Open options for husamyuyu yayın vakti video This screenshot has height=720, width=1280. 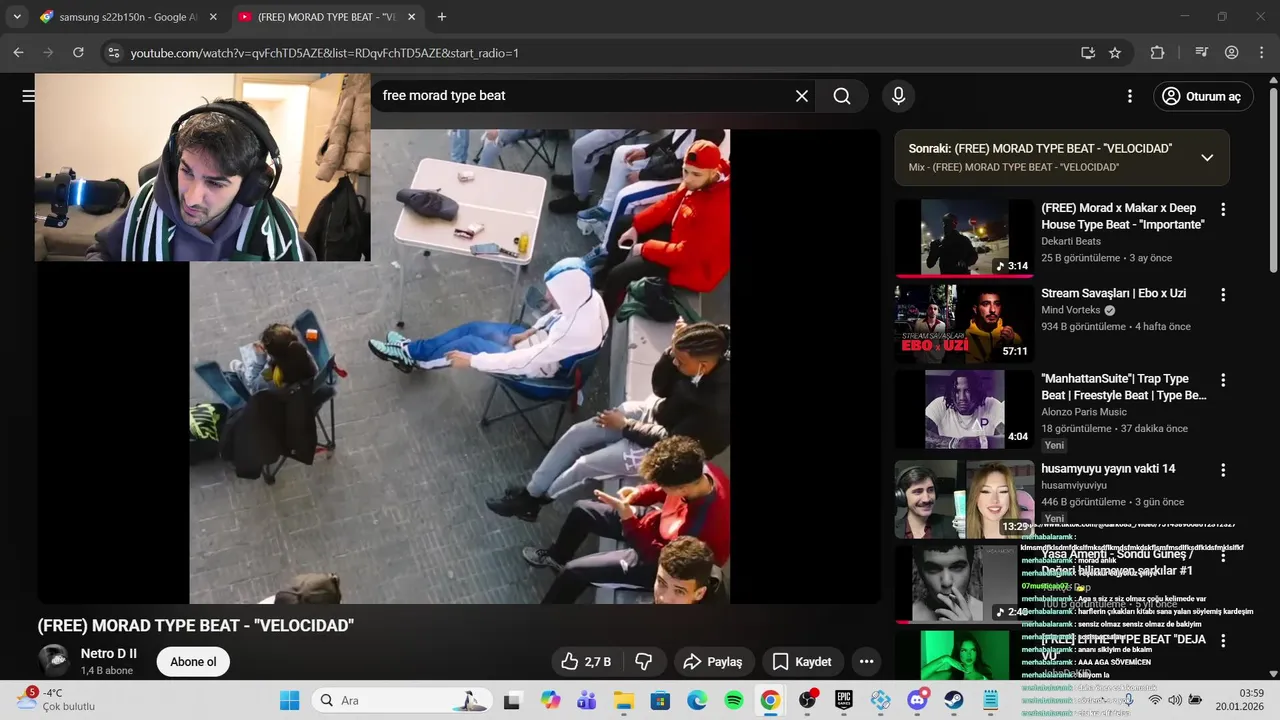pos(1223,469)
